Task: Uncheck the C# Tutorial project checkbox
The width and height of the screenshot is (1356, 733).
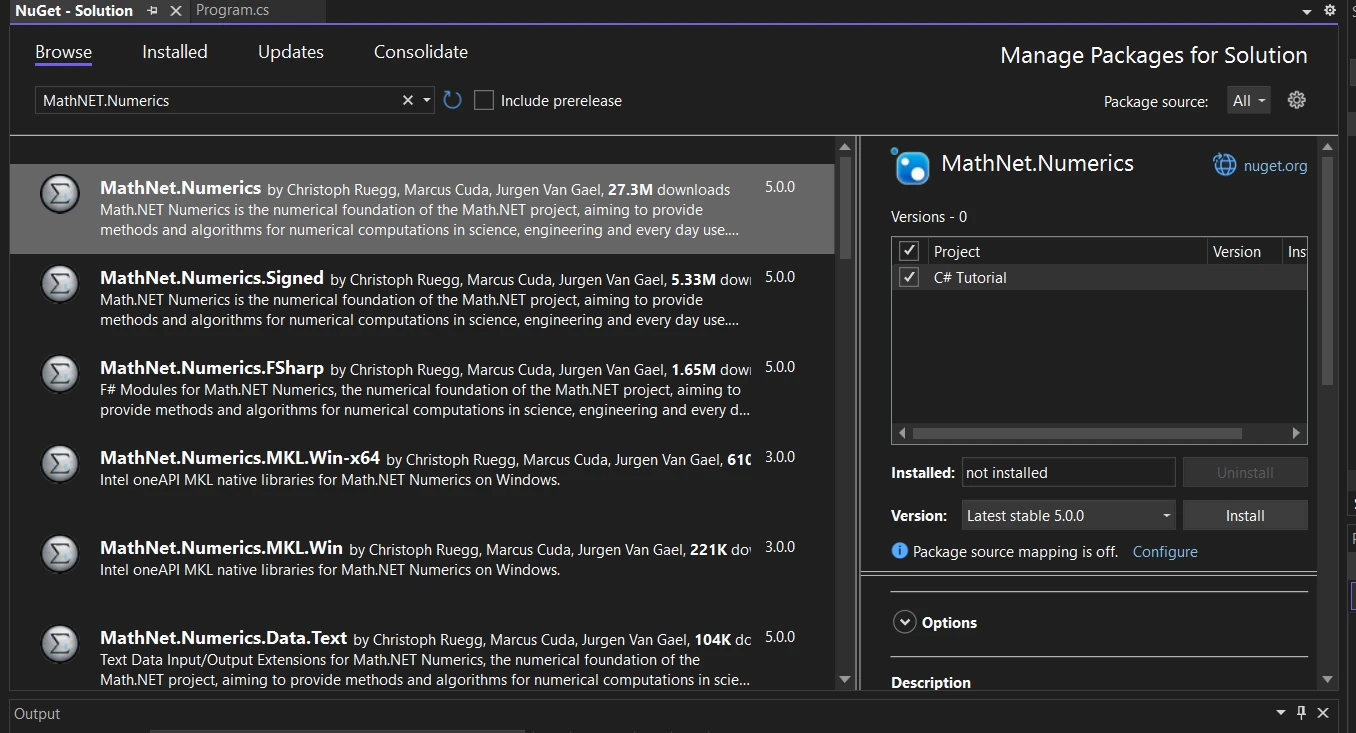Action: (x=909, y=277)
